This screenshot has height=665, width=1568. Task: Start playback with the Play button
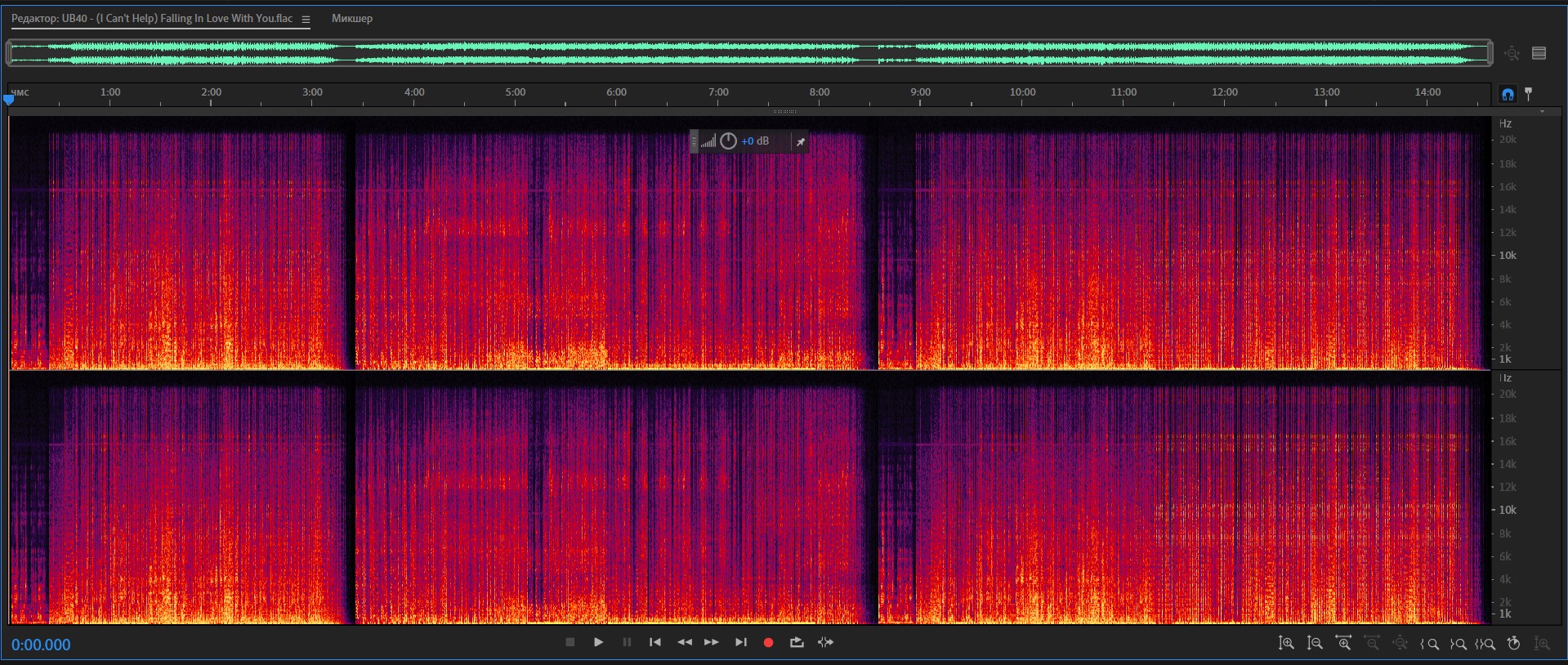598,642
